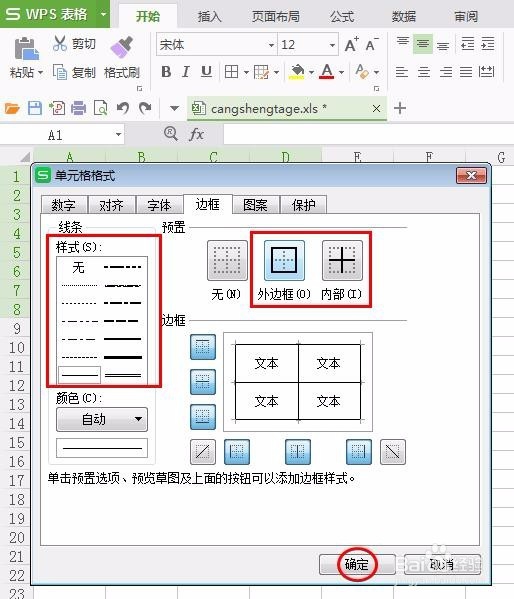The width and height of the screenshot is (514, 599).
Task: Click the increase indent icon
Action: (488, 44)
